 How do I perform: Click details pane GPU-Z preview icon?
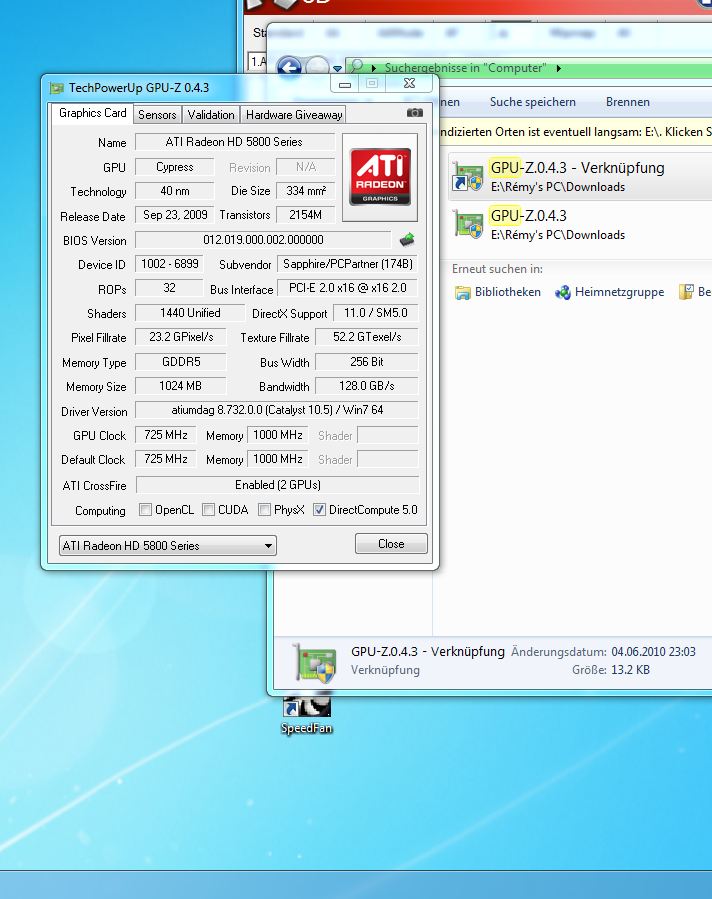point(314,663)
